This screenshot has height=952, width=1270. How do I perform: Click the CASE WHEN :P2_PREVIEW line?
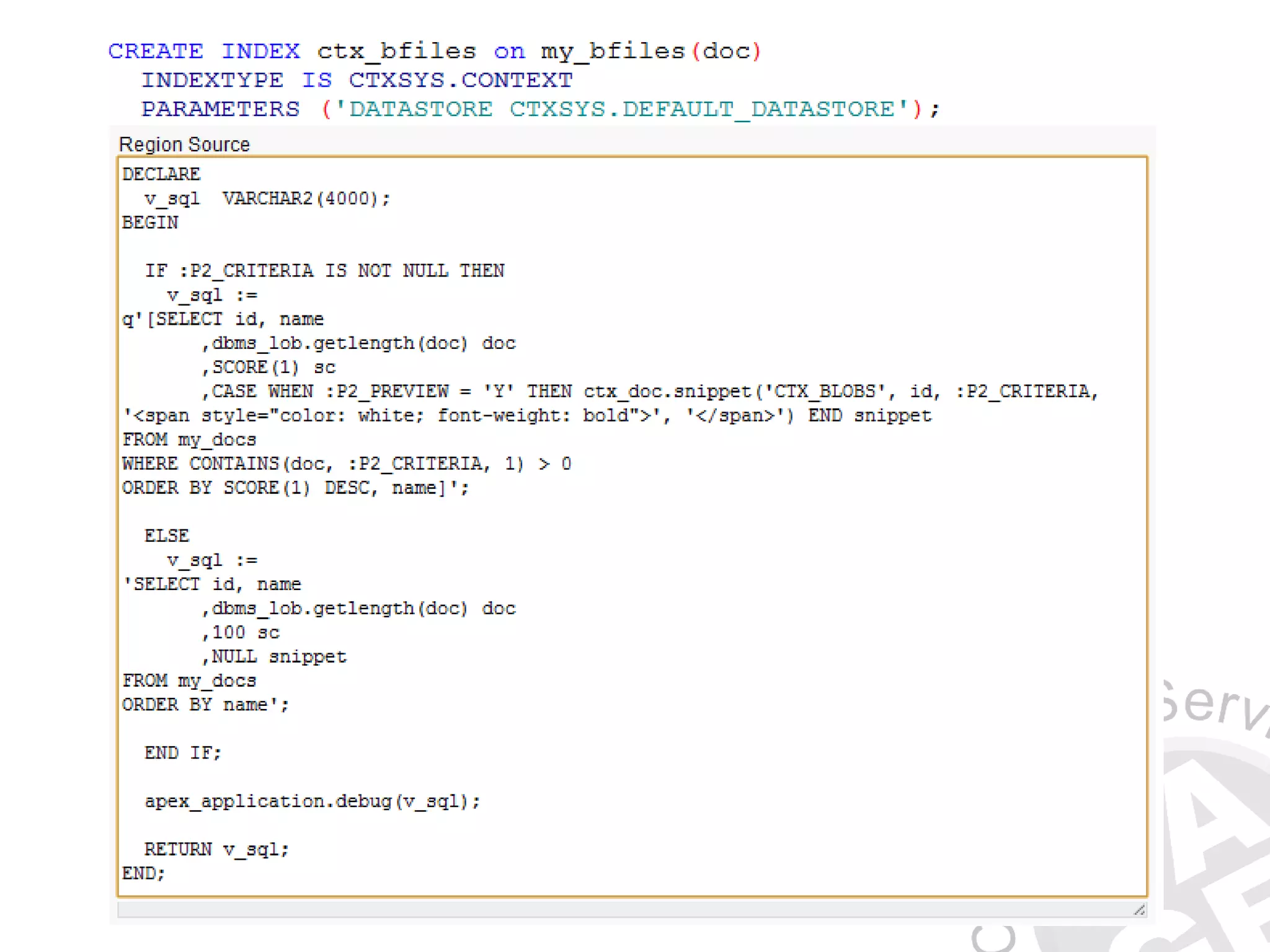click(x=651, y=392)
